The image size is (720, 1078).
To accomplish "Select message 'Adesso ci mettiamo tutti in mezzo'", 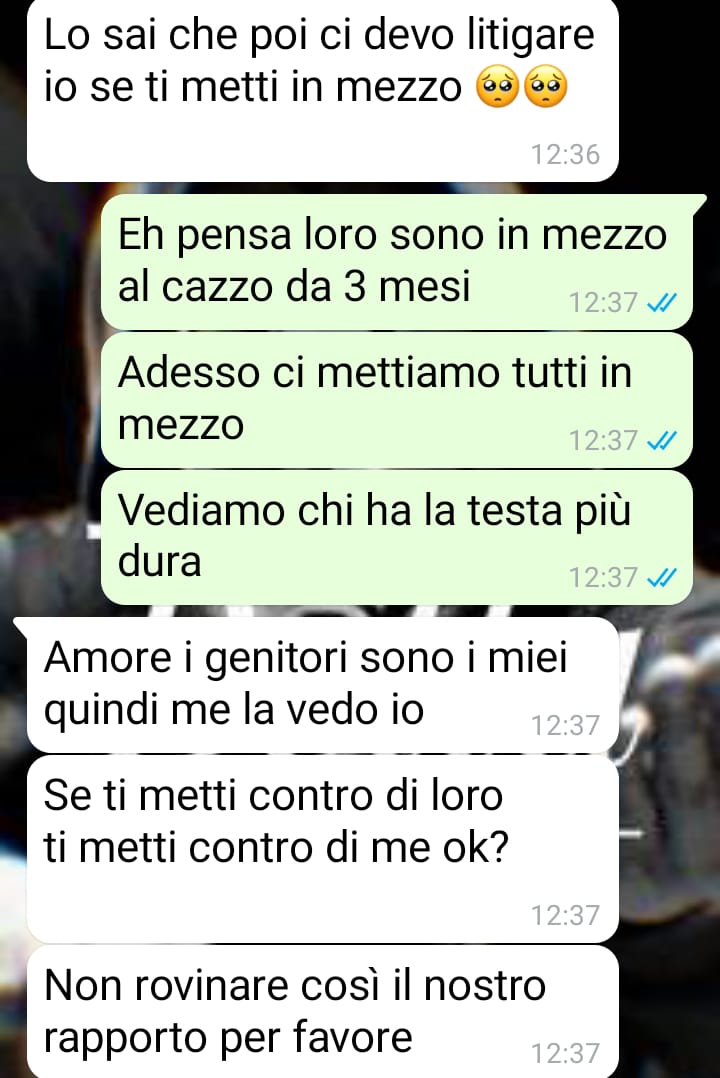I will pyautogui.click(x=397, y=399).
